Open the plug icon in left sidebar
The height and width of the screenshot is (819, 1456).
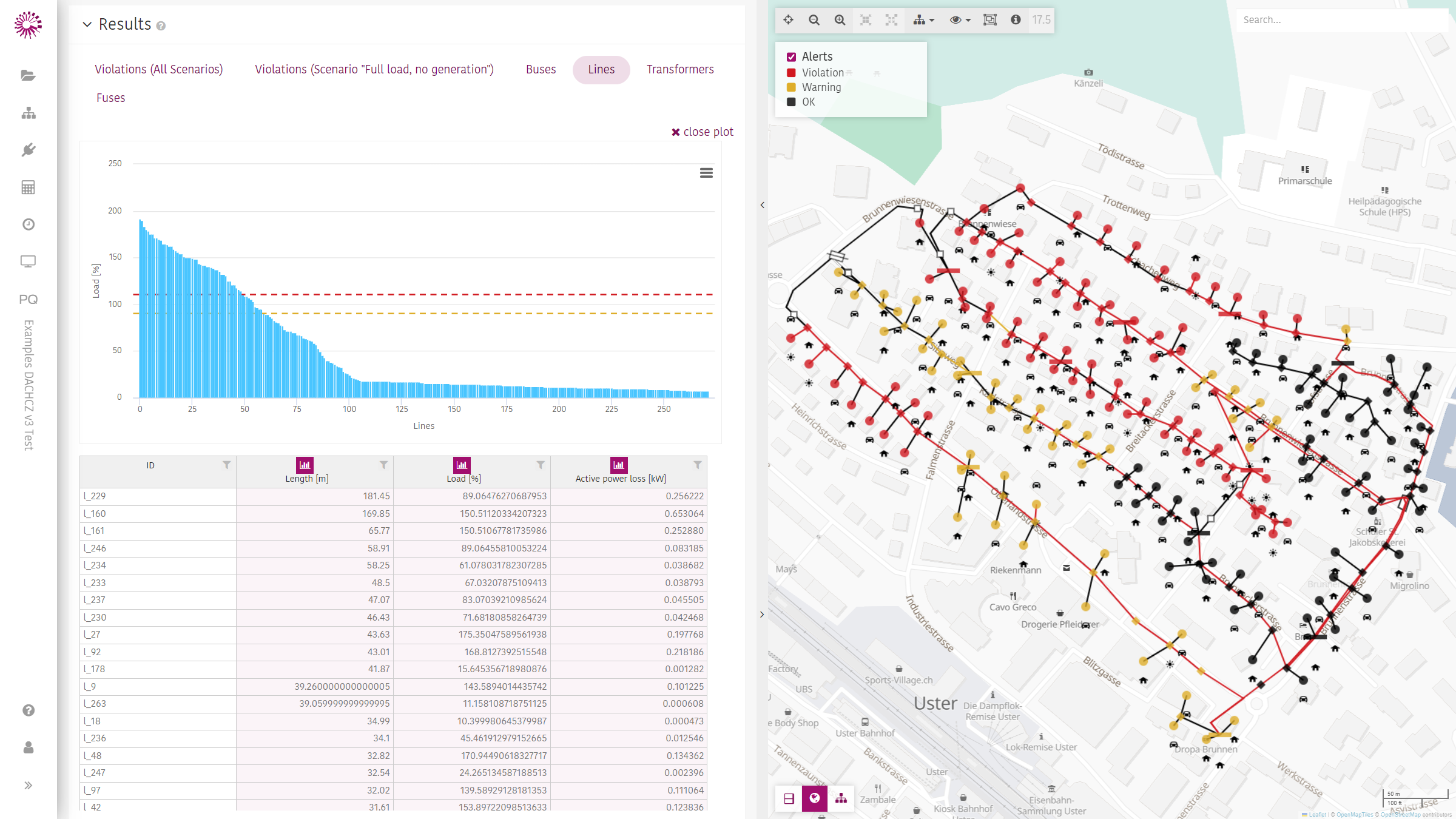pyautogui.click(x=28, y=150)
